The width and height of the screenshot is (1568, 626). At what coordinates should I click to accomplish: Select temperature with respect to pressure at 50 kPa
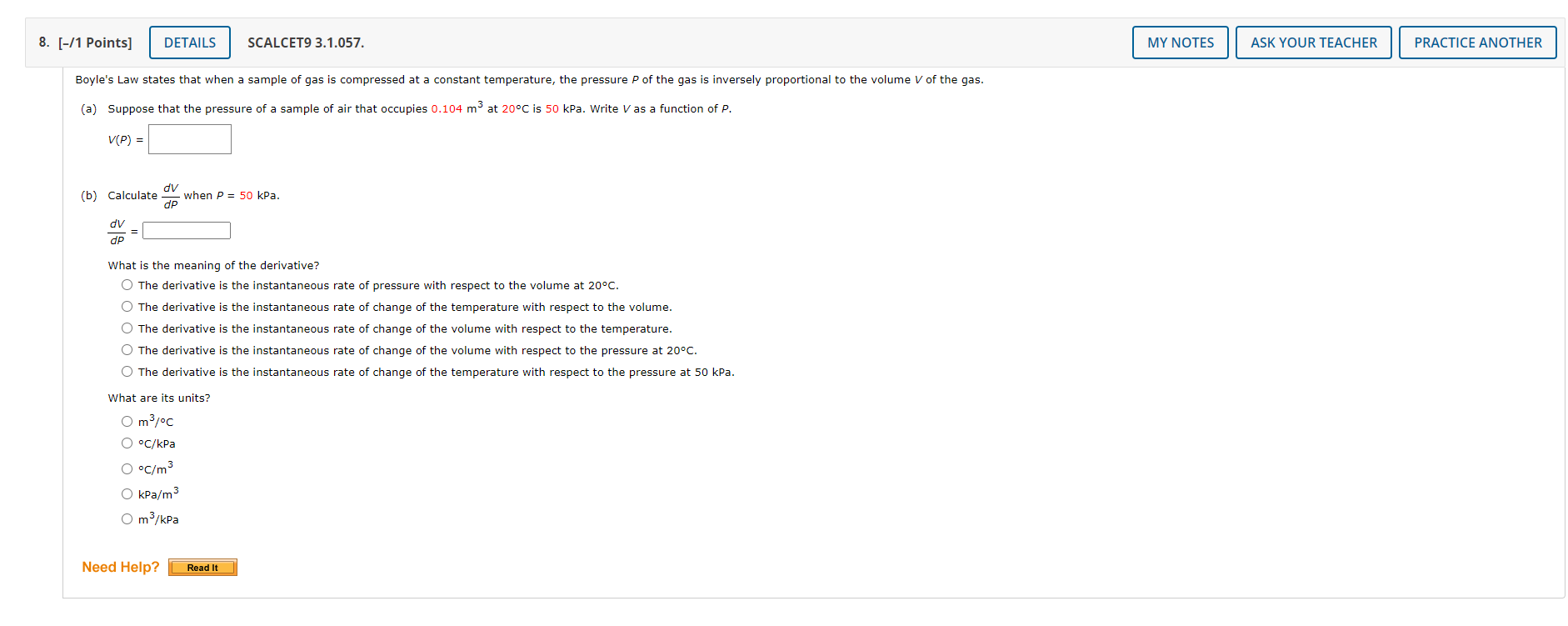pyautogui.click(x=127, y=371)
